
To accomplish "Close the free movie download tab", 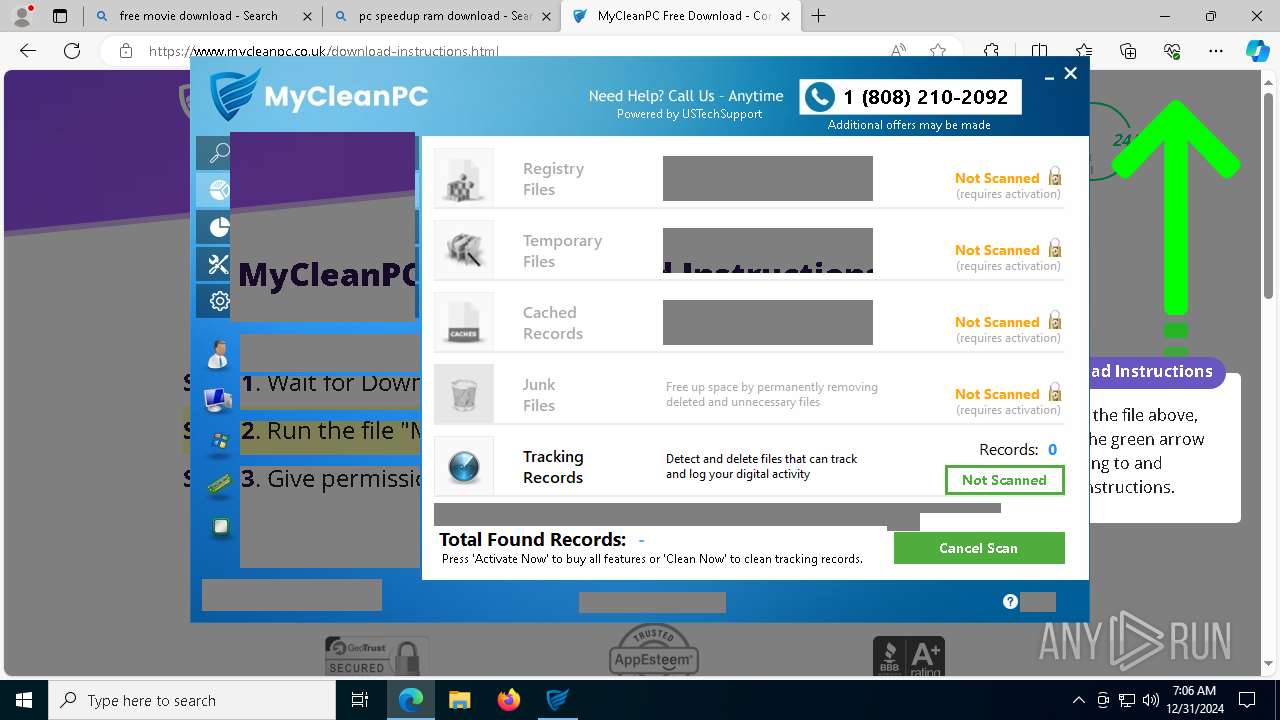I will coord(307,16).
